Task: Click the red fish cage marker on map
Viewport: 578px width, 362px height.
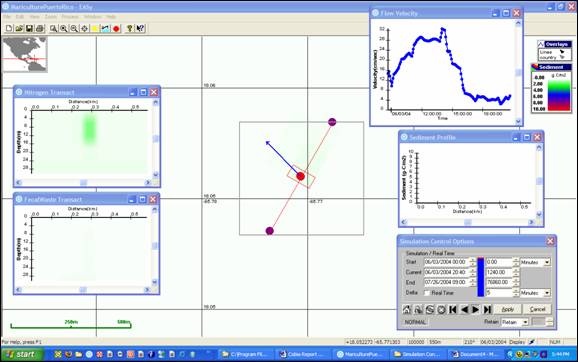Action: [x=300, y=176]
